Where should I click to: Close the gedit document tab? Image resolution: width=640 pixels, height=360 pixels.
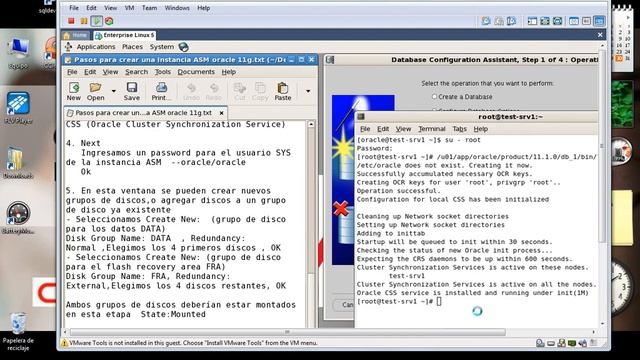pos(221,113)
